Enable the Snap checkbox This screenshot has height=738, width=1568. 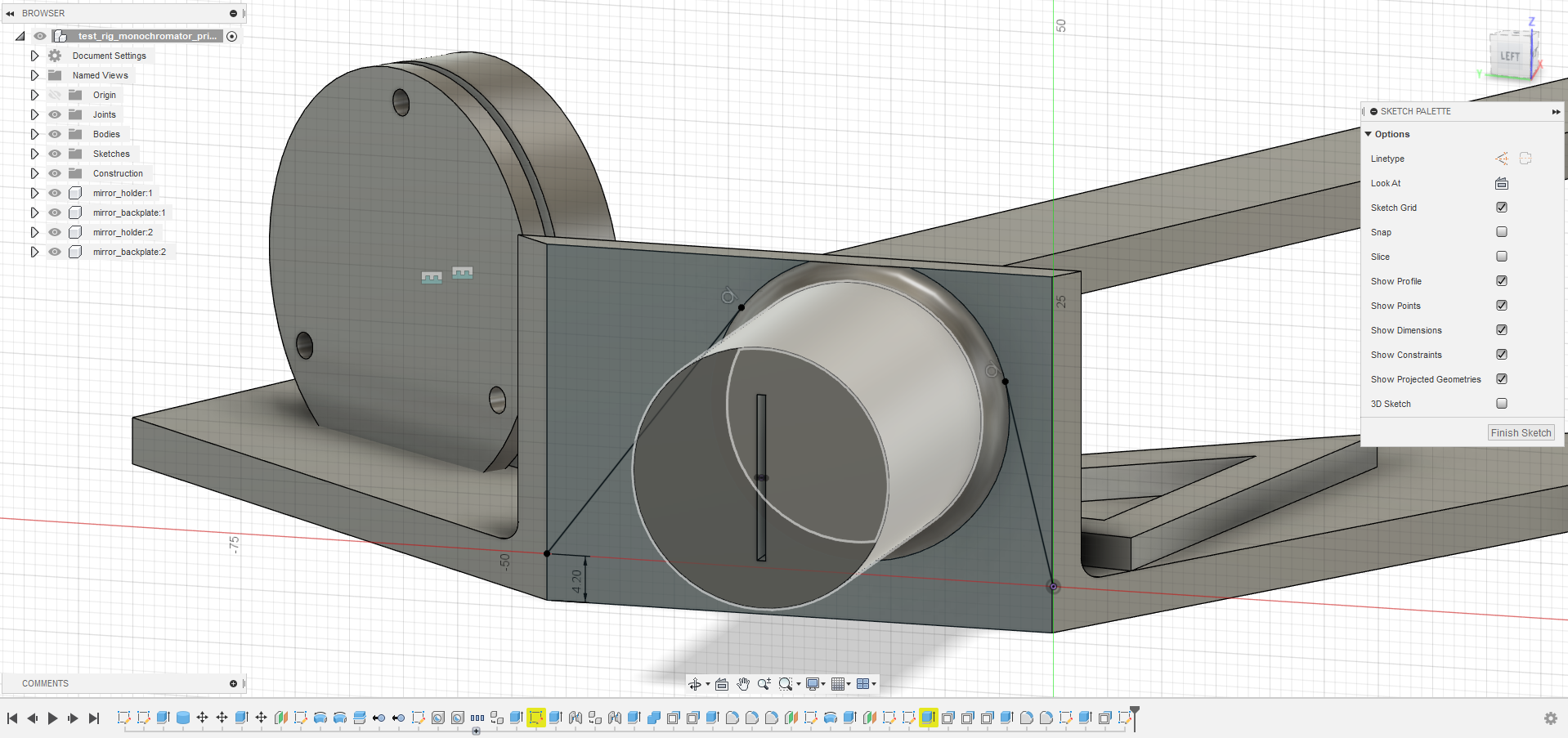click(x=1501, y=232)
